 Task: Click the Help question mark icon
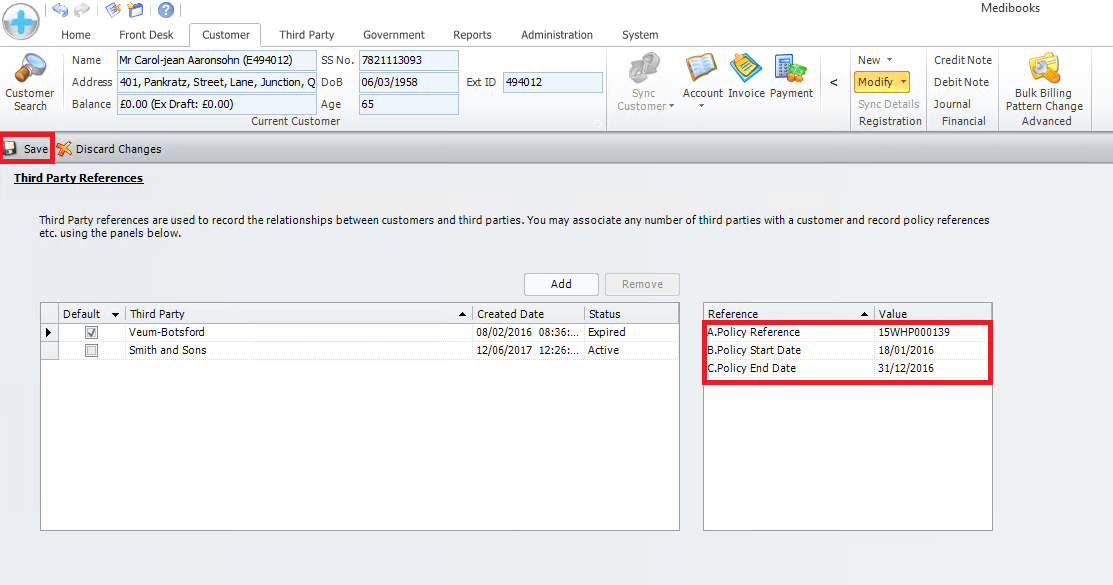tap(166, 10)
